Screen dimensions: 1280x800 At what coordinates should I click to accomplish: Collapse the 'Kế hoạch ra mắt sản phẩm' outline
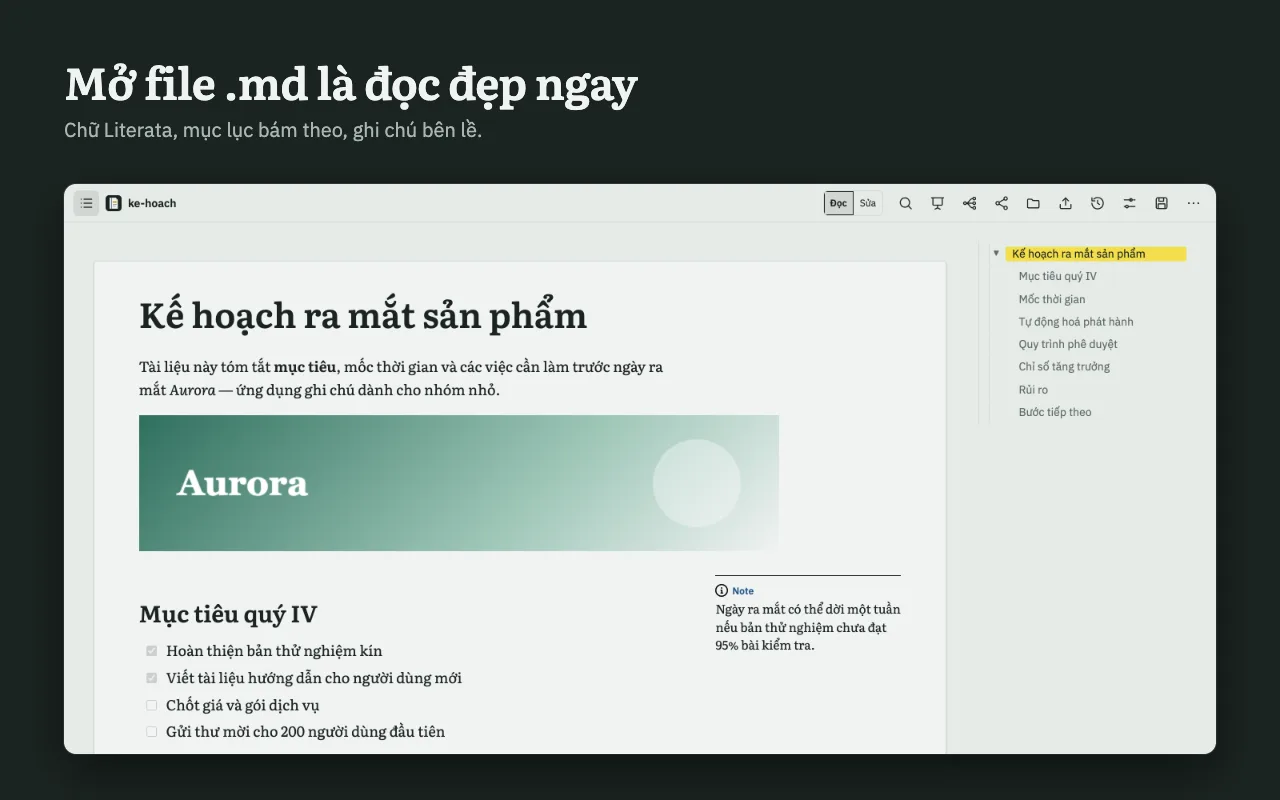[996, 254]
